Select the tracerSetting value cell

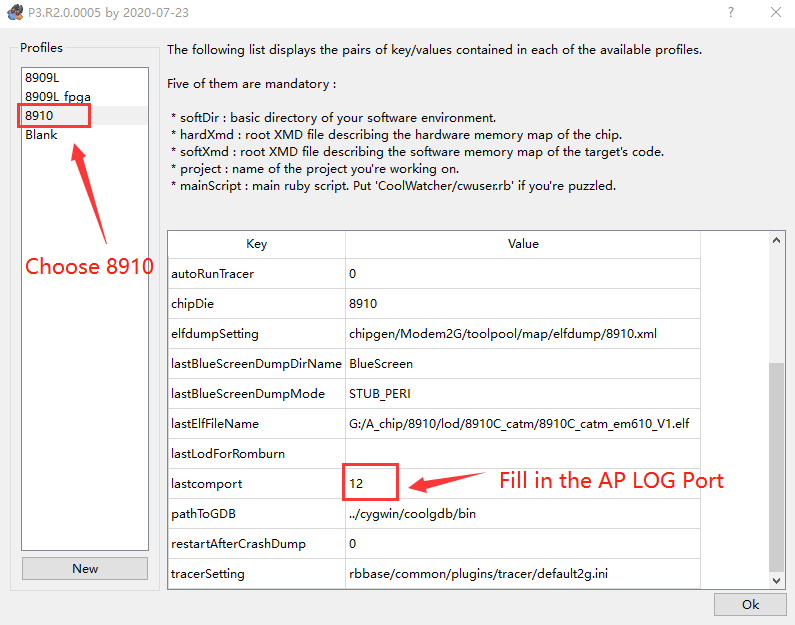coord(523,574)
